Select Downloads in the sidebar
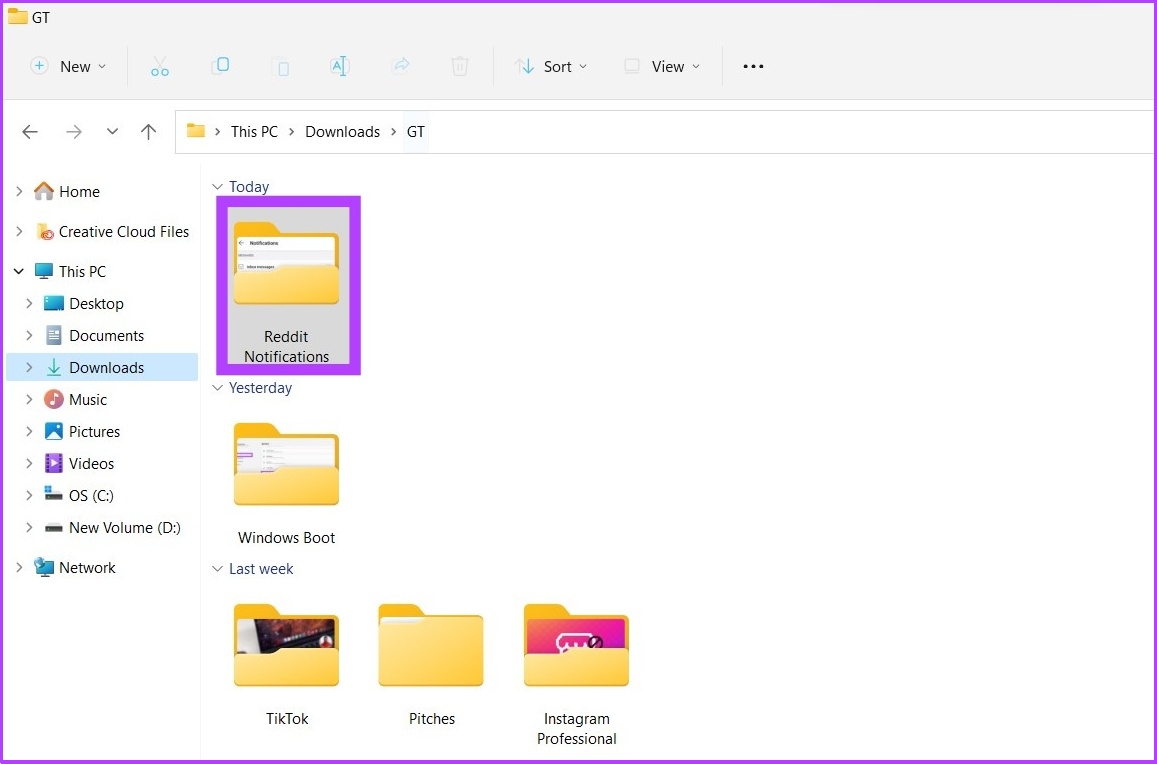 pyautogui.click(x=102, y=367)
